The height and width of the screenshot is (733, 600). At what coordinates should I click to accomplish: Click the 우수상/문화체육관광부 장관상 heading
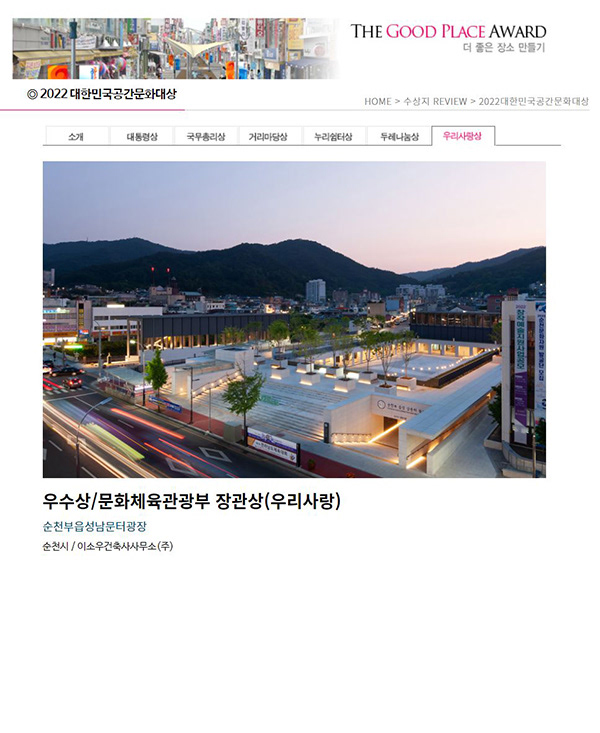[x=191, y=501]
